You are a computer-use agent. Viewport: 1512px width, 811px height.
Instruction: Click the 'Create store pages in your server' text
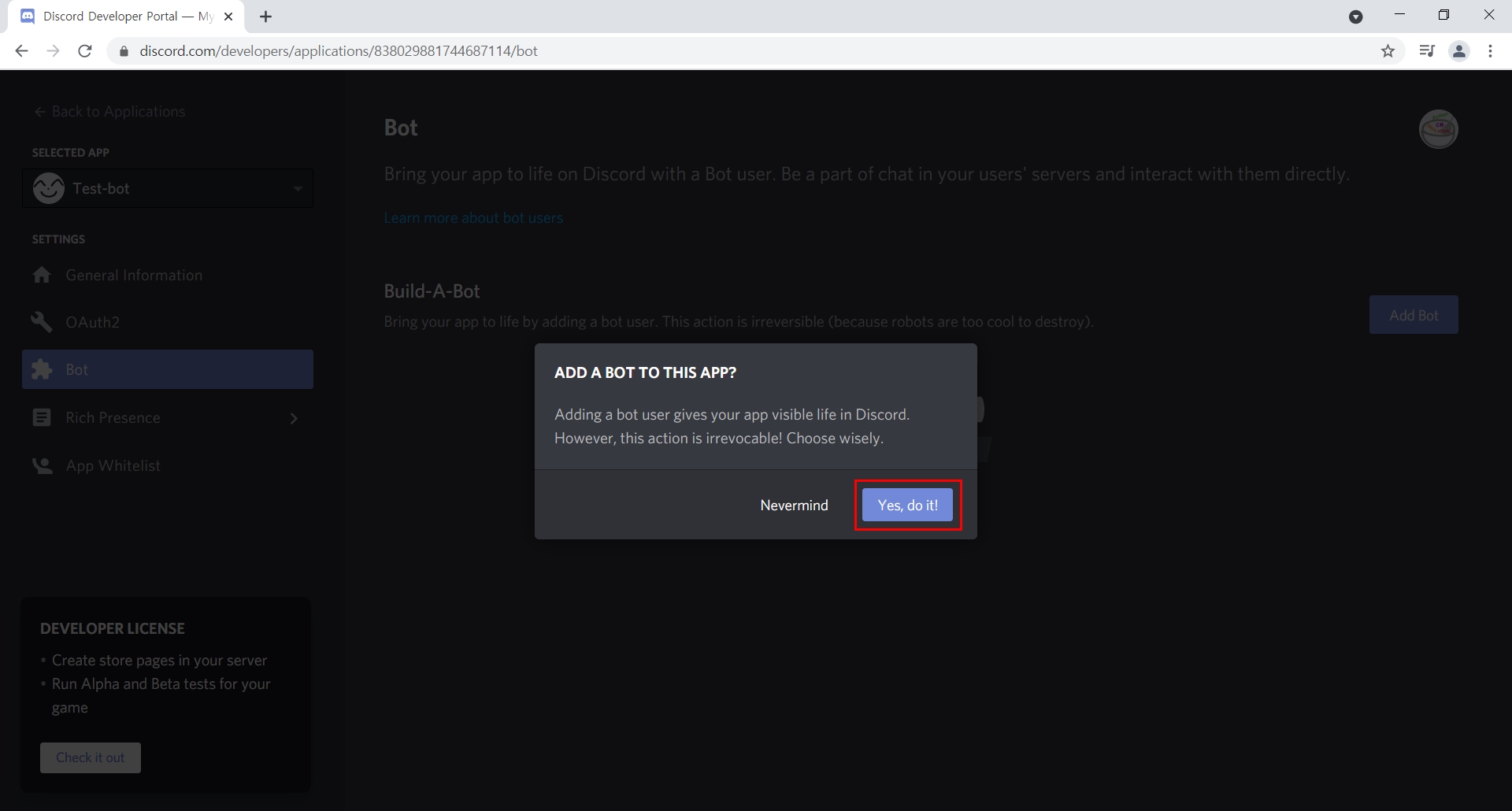coord(159,660)
